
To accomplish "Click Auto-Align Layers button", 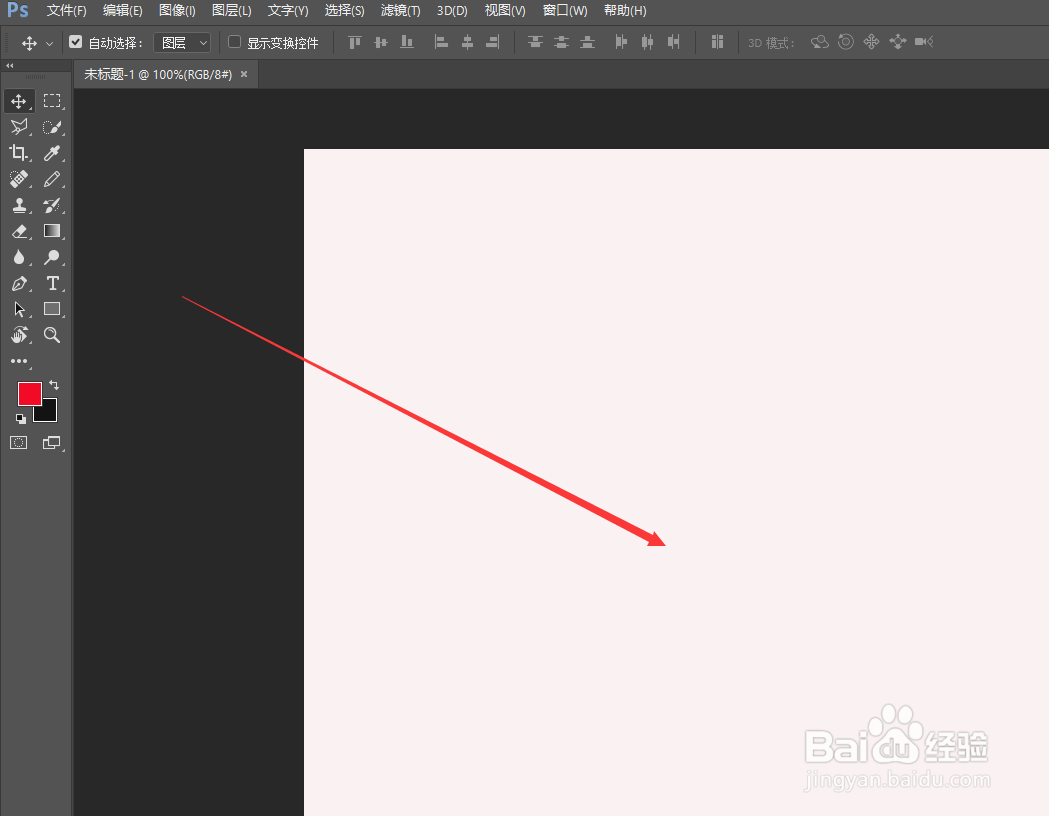I will click(717, 42).
